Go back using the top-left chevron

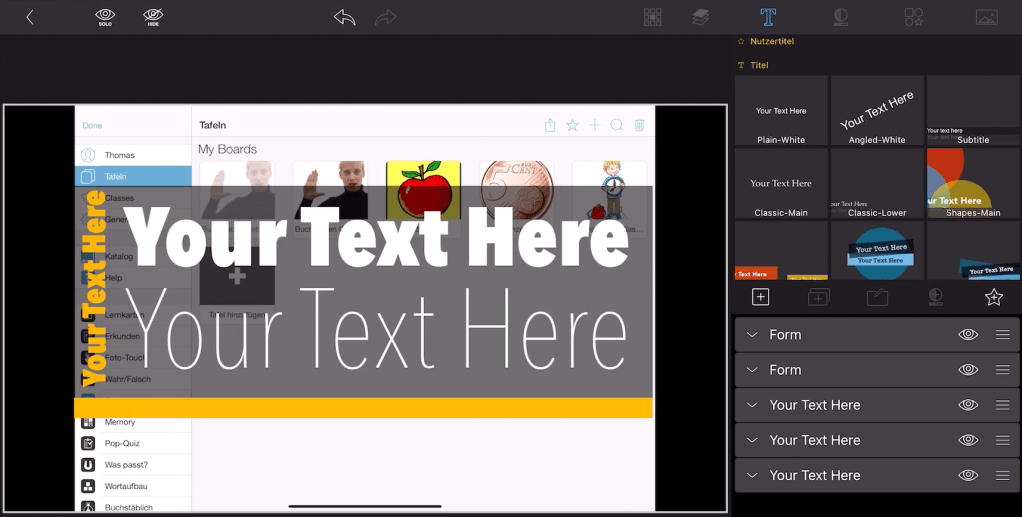pos(30,17)
